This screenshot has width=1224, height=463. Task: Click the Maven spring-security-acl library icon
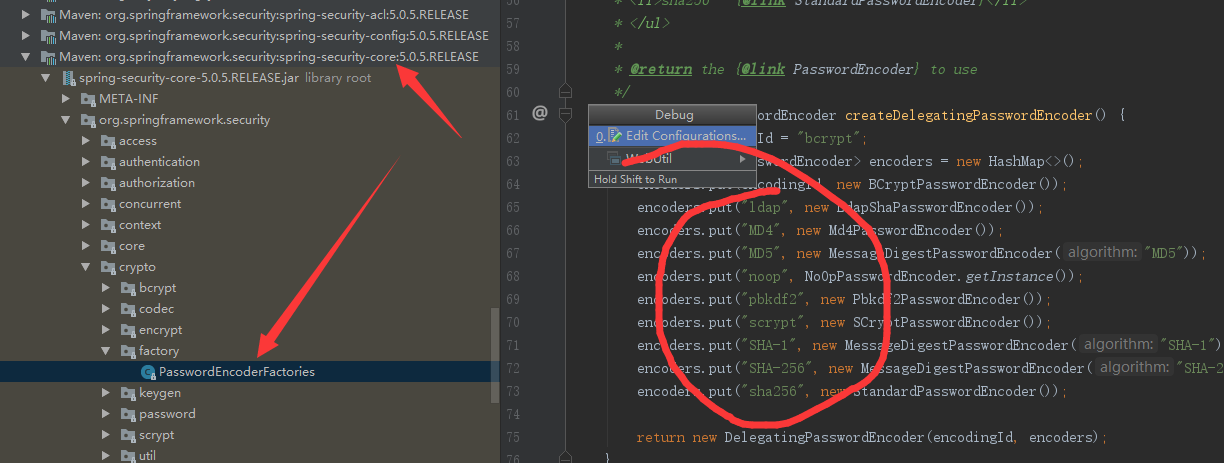click(x=47, y=15)
